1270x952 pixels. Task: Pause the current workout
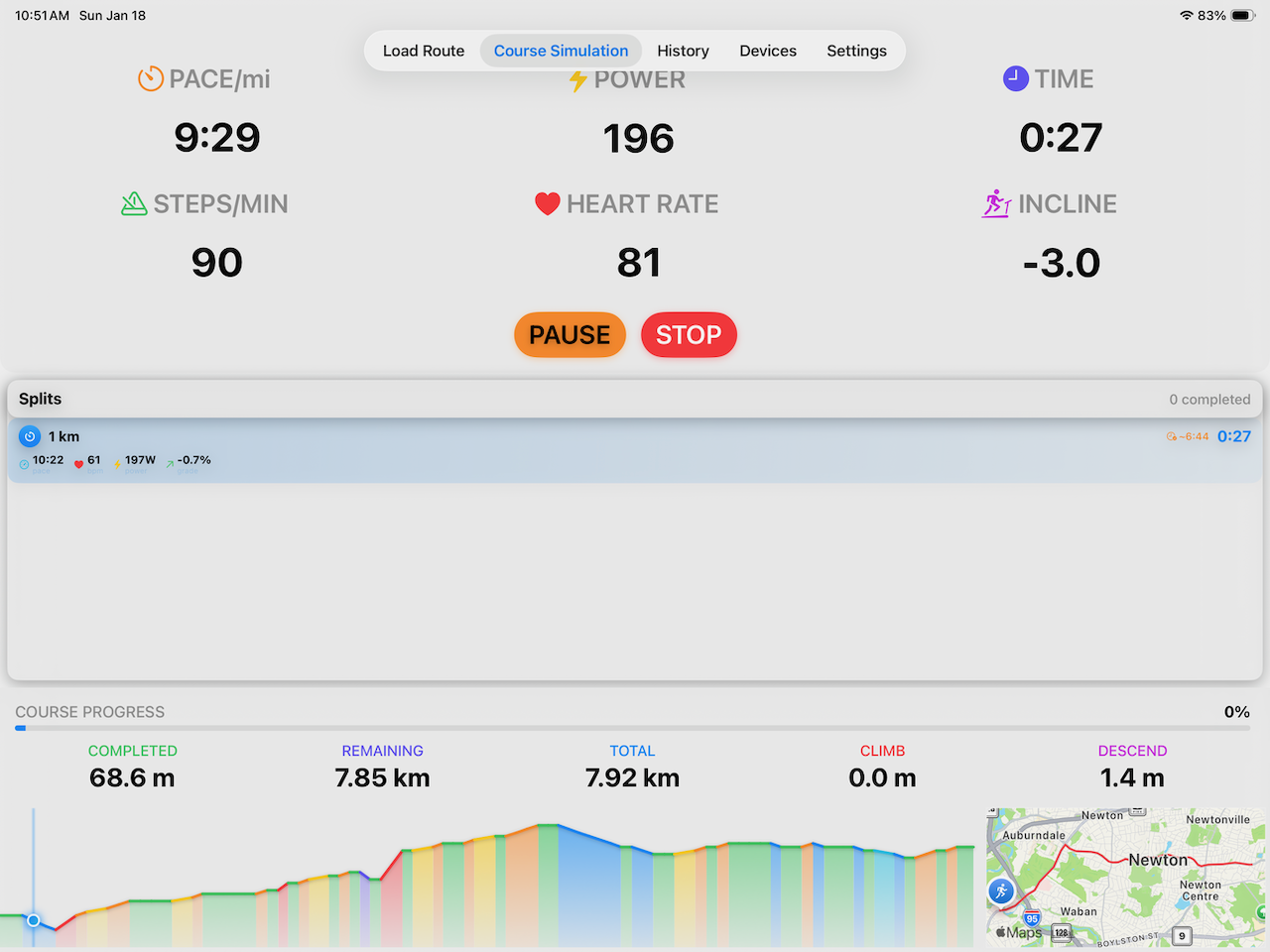pyautogui.click(x=570, y=334)
